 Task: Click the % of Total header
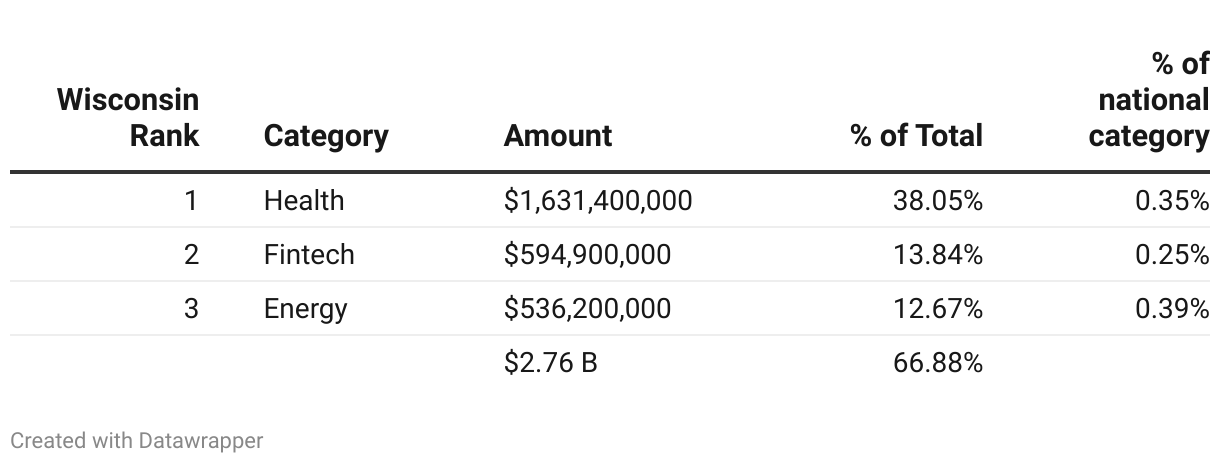click(916, 136)
